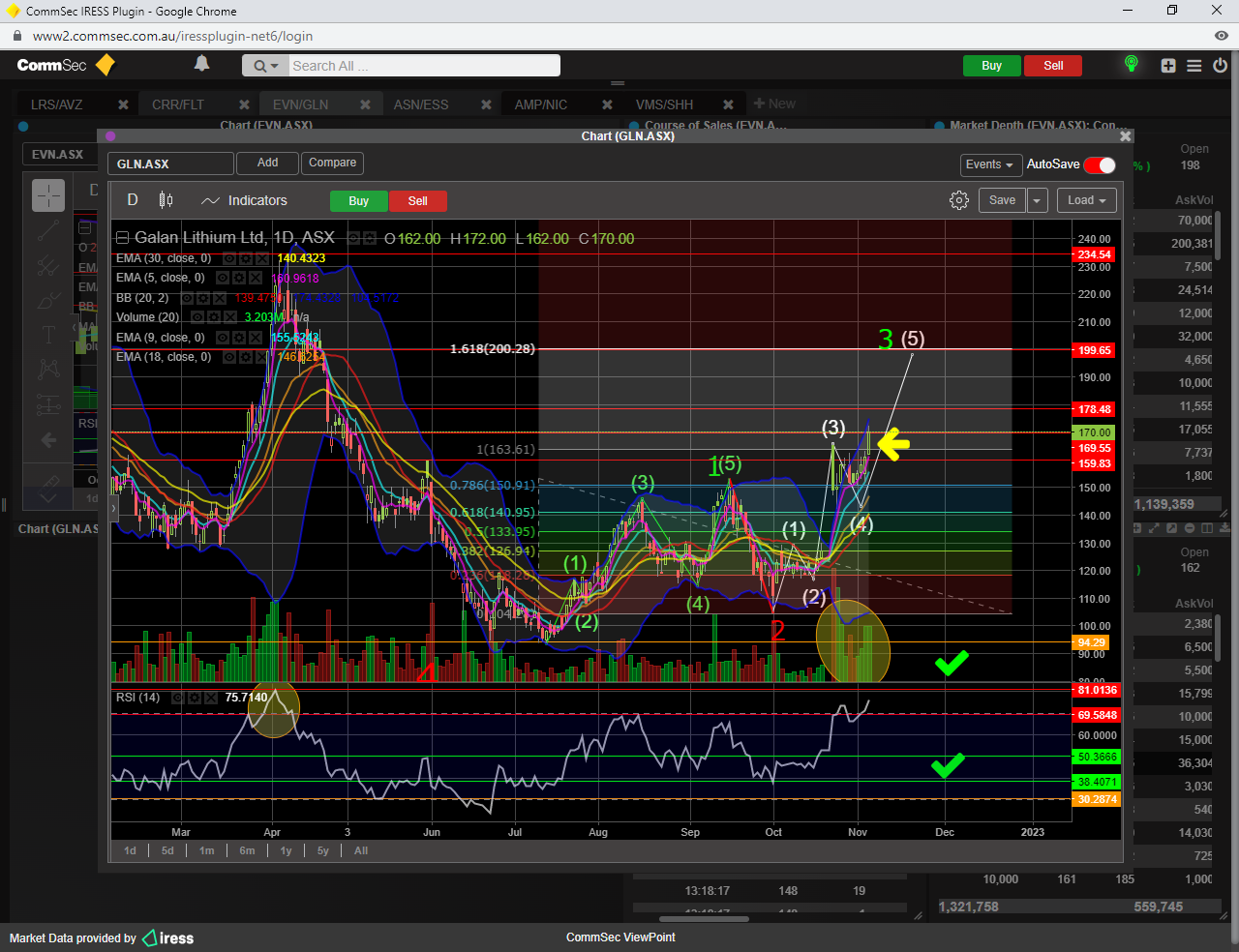This screenshot has width=1239, height=952.
Task: Expand the collapsed side panel arrow
Action: coord(114,508)
